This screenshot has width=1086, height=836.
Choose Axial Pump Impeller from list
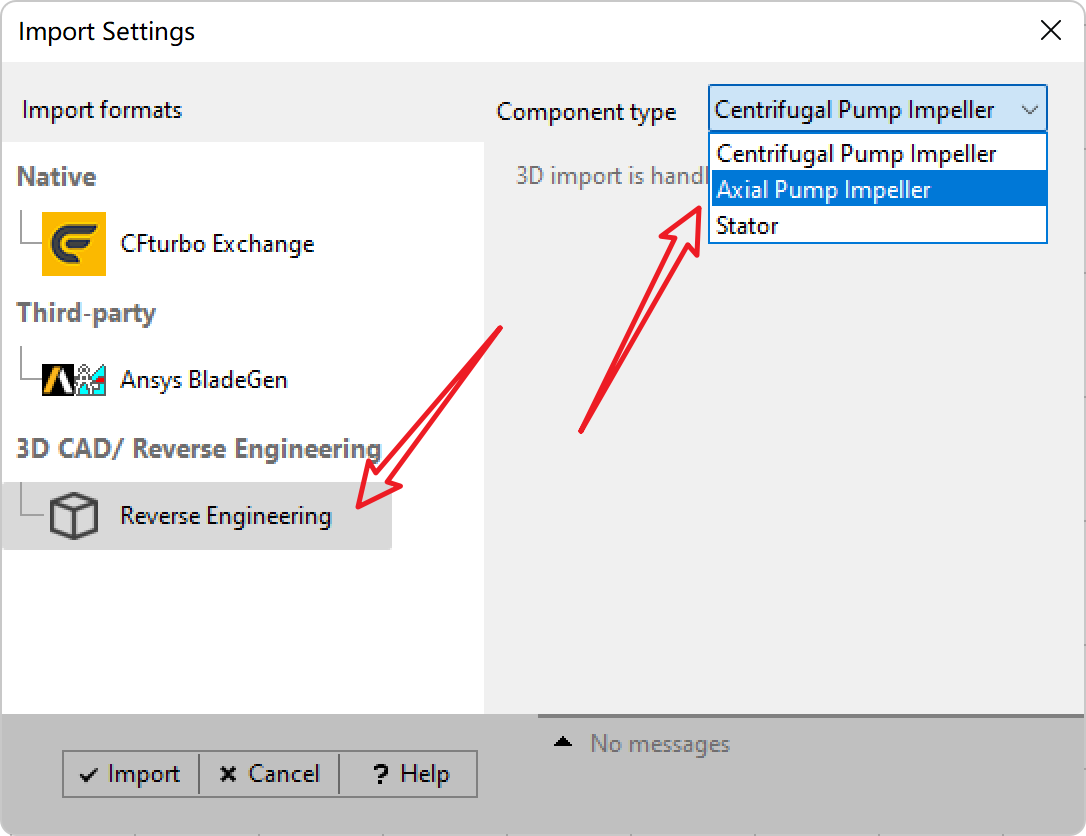click(x=878, y=189)
